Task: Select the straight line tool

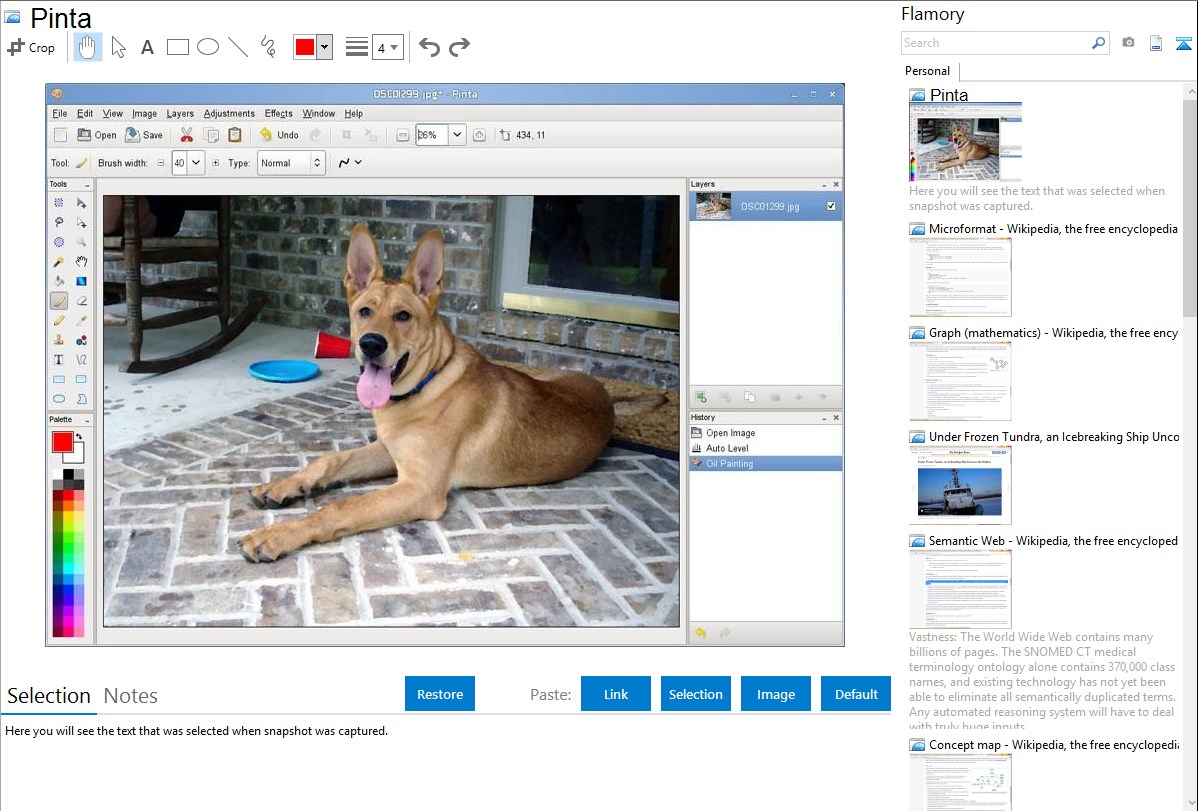Action: (238, 47)
